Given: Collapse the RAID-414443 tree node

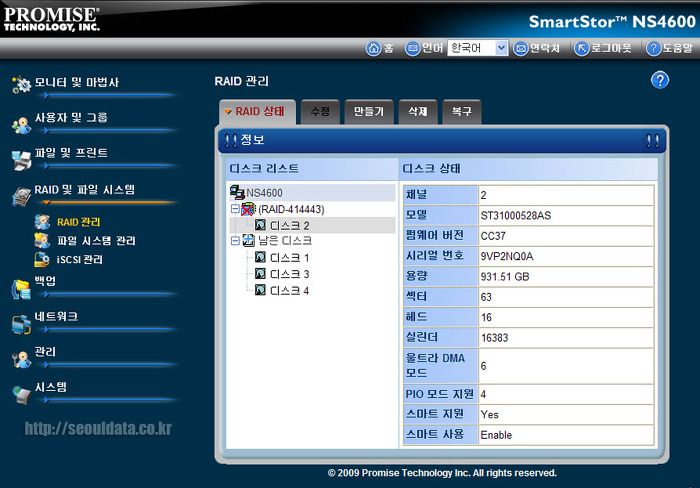Looking at the screenshot, I should (235, 209).
